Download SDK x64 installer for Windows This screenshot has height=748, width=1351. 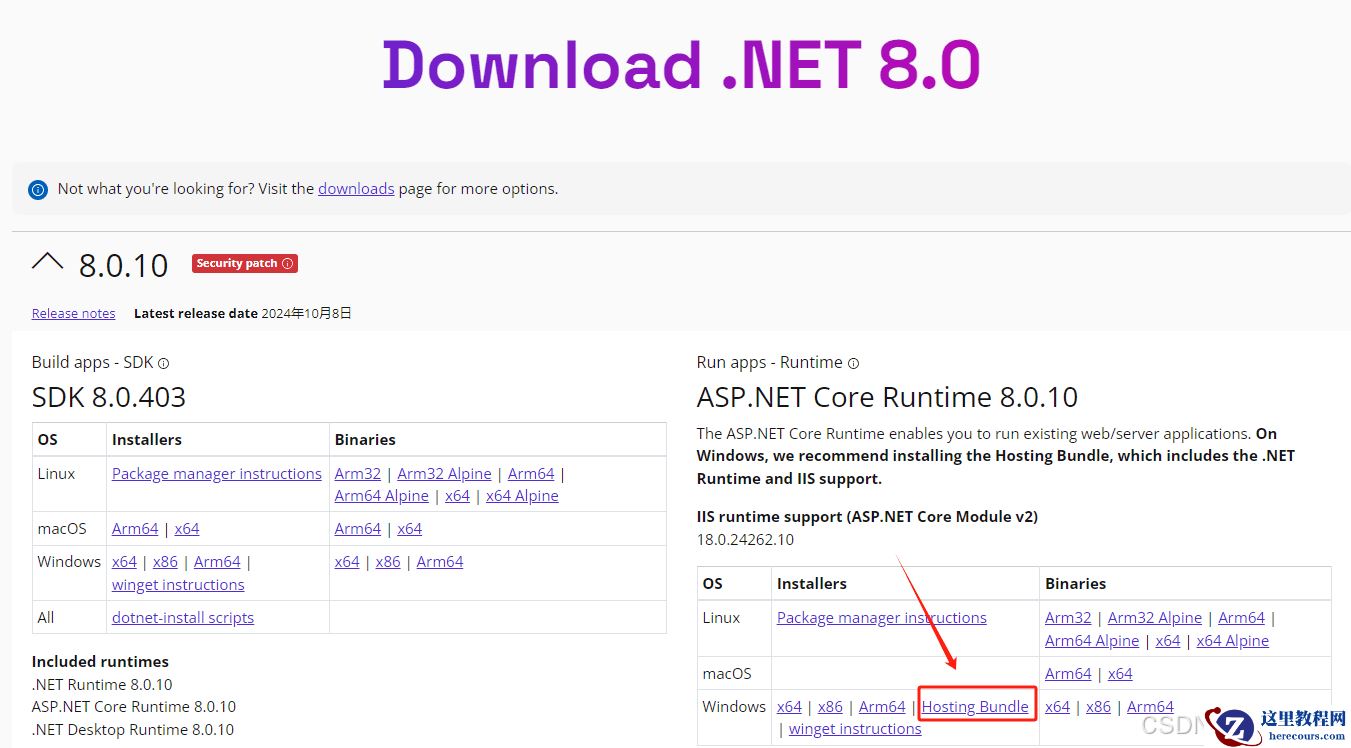(124, 561)
